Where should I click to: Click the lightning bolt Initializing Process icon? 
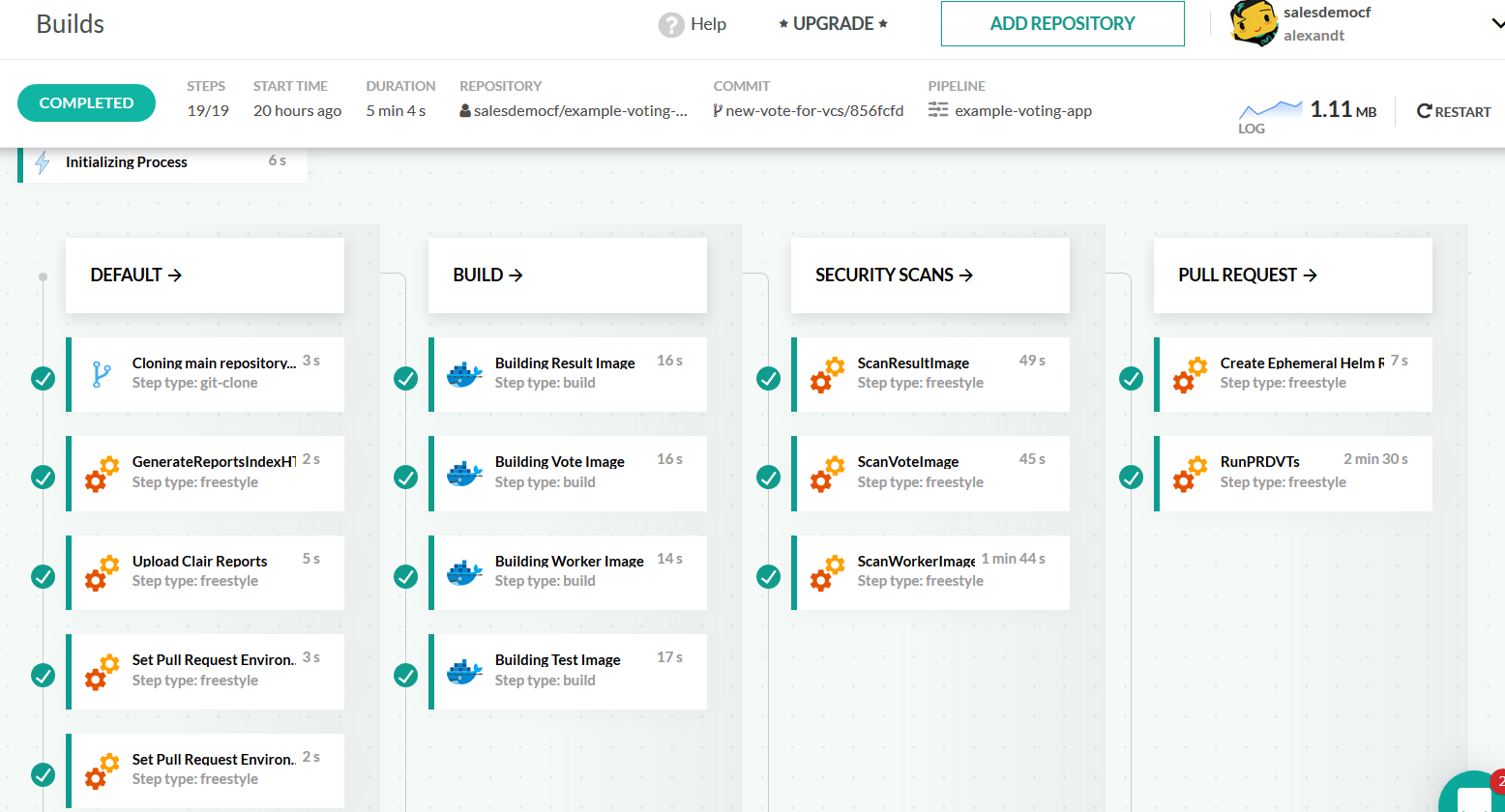[43, 162]
